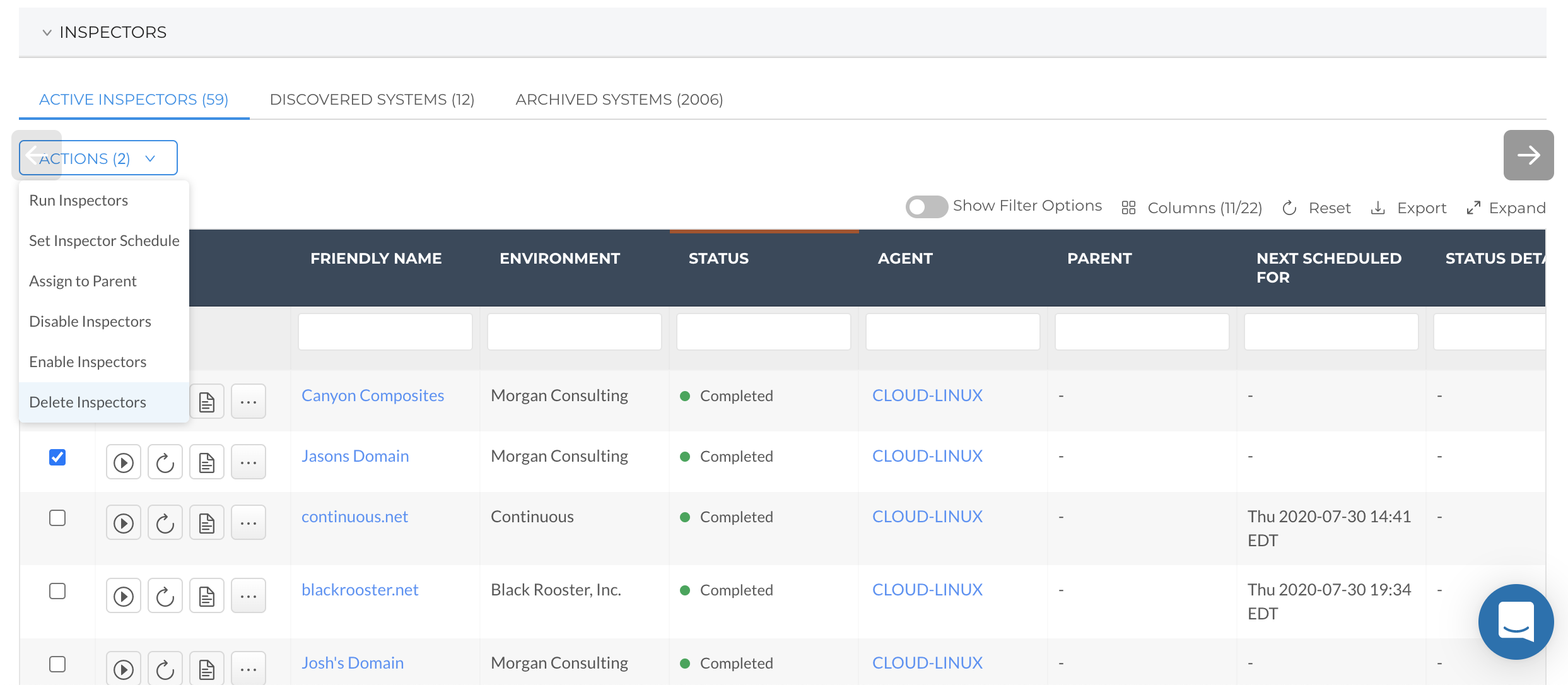Check the blackrooster.net row checkbox
Viewport: 1568px width, 685px height.
coord(57,591)
